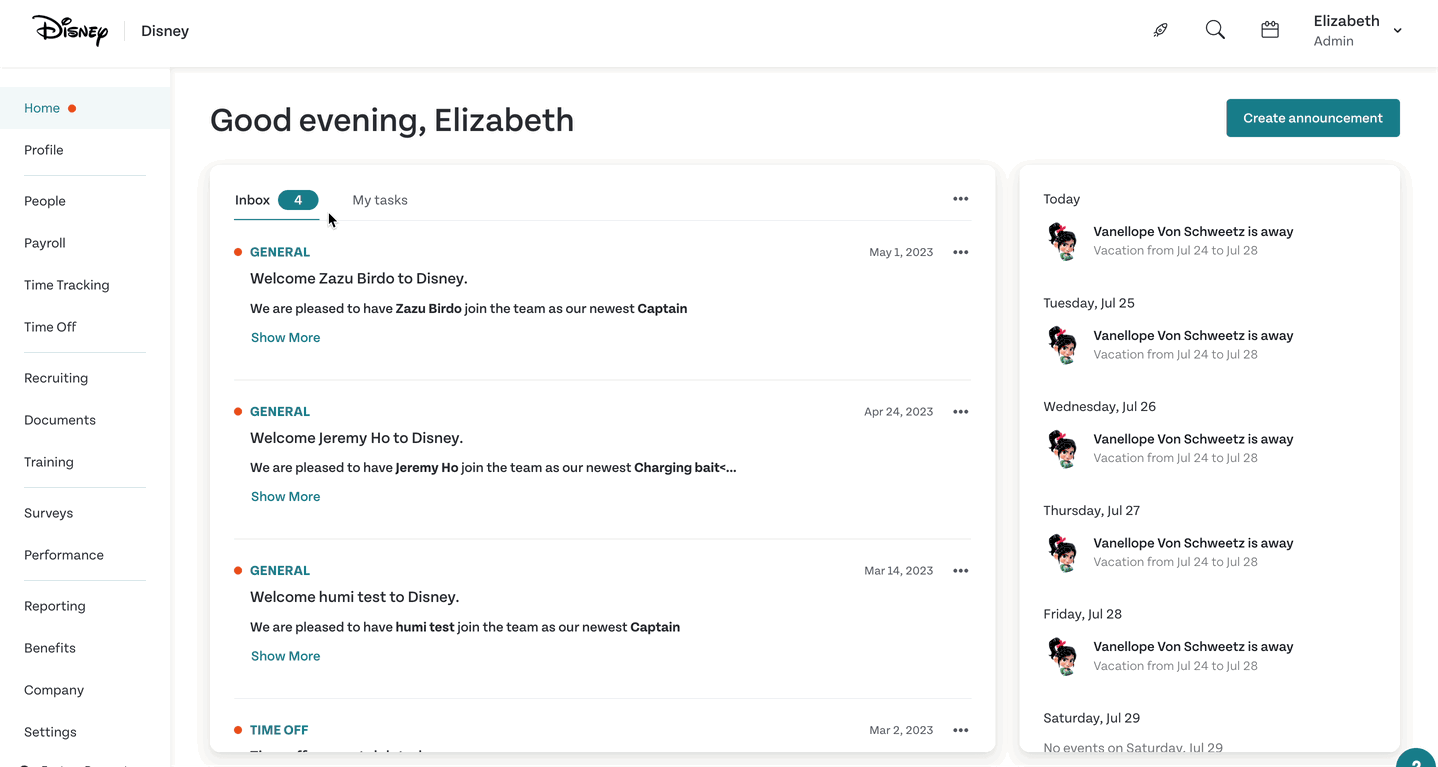Open Performance in the sidebar

point(64,555)
